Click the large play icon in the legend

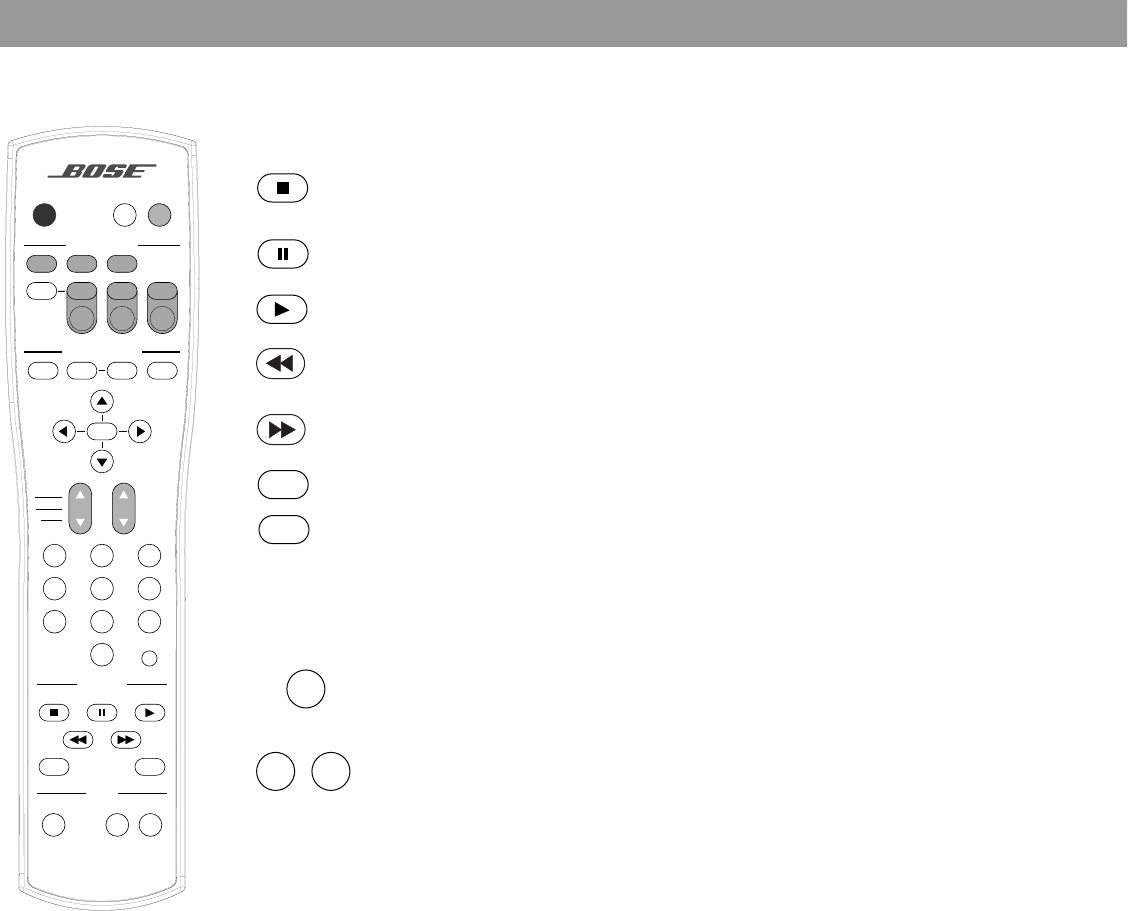pyautogui.click(x=282, y=309)
